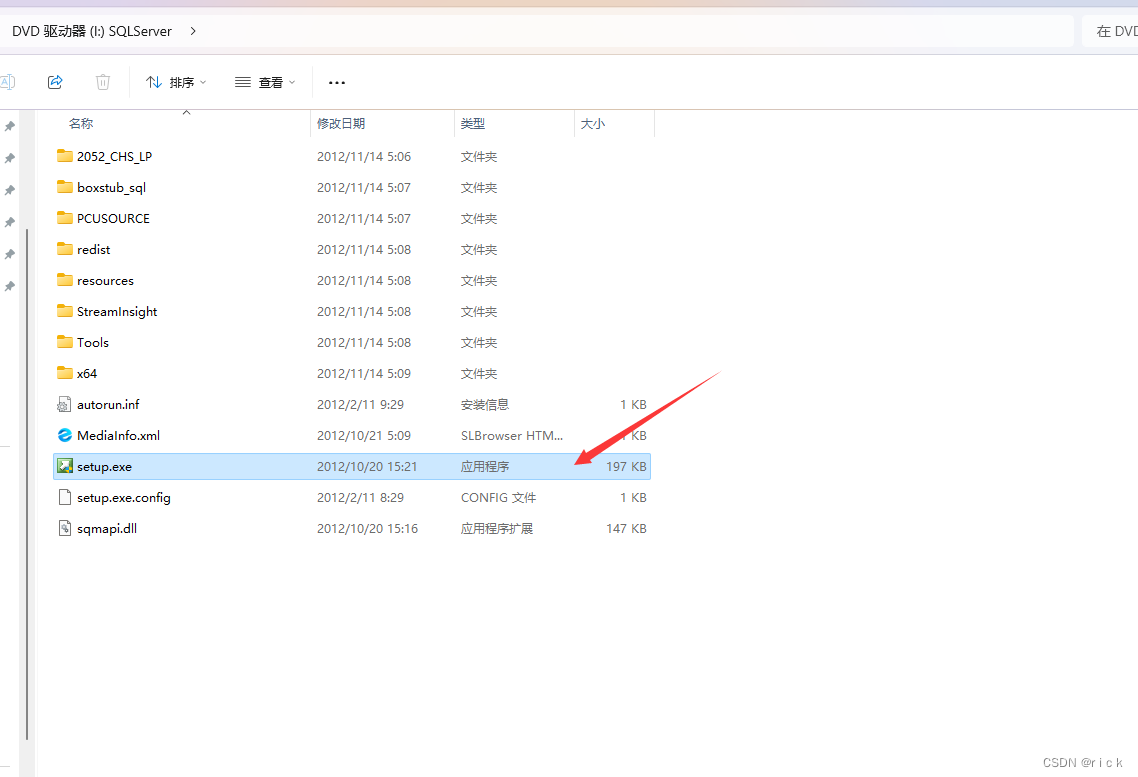Open the See more ellipsis menu

(x=336, y=82)
